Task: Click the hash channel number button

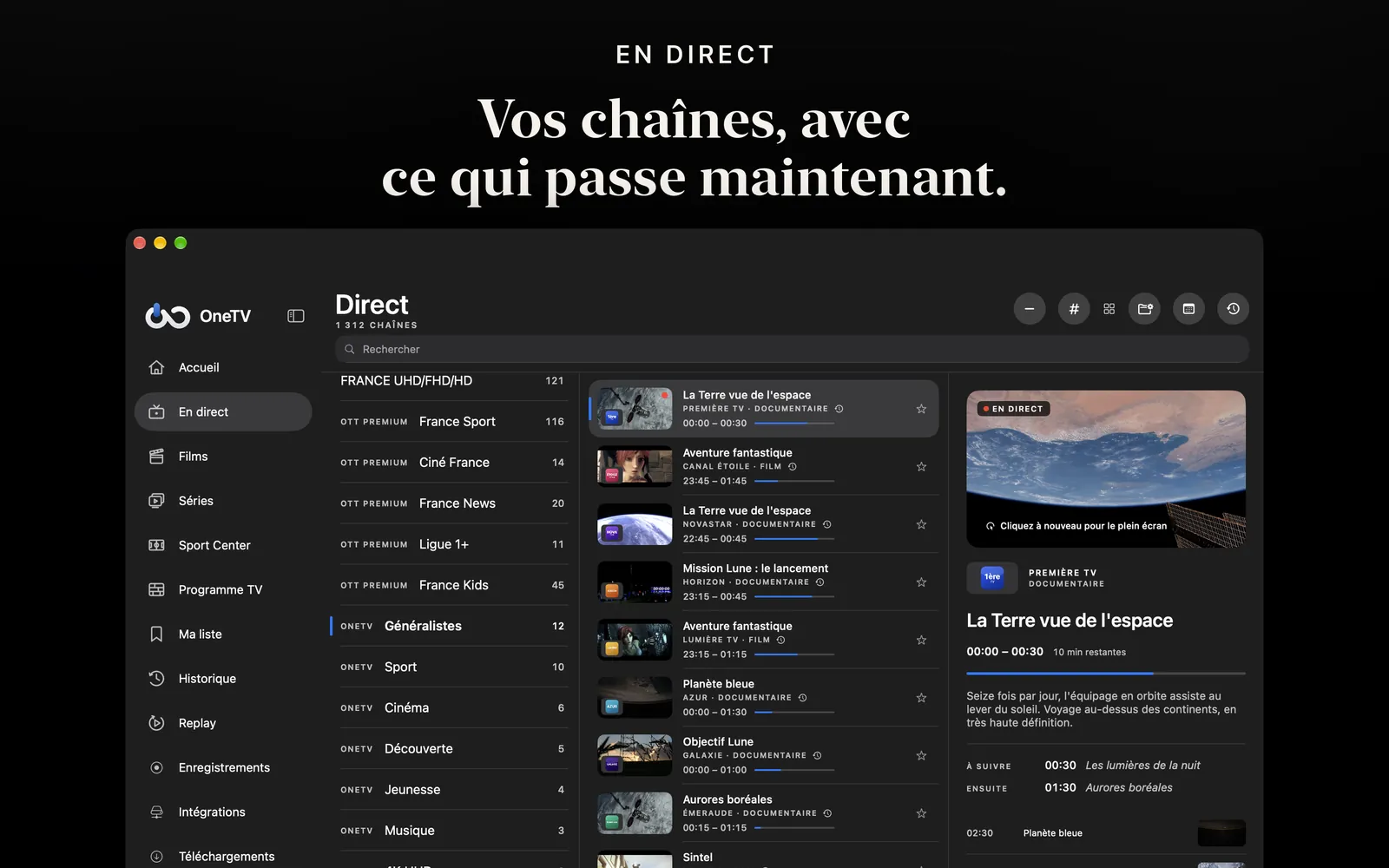Action: tap(1074, 309)
